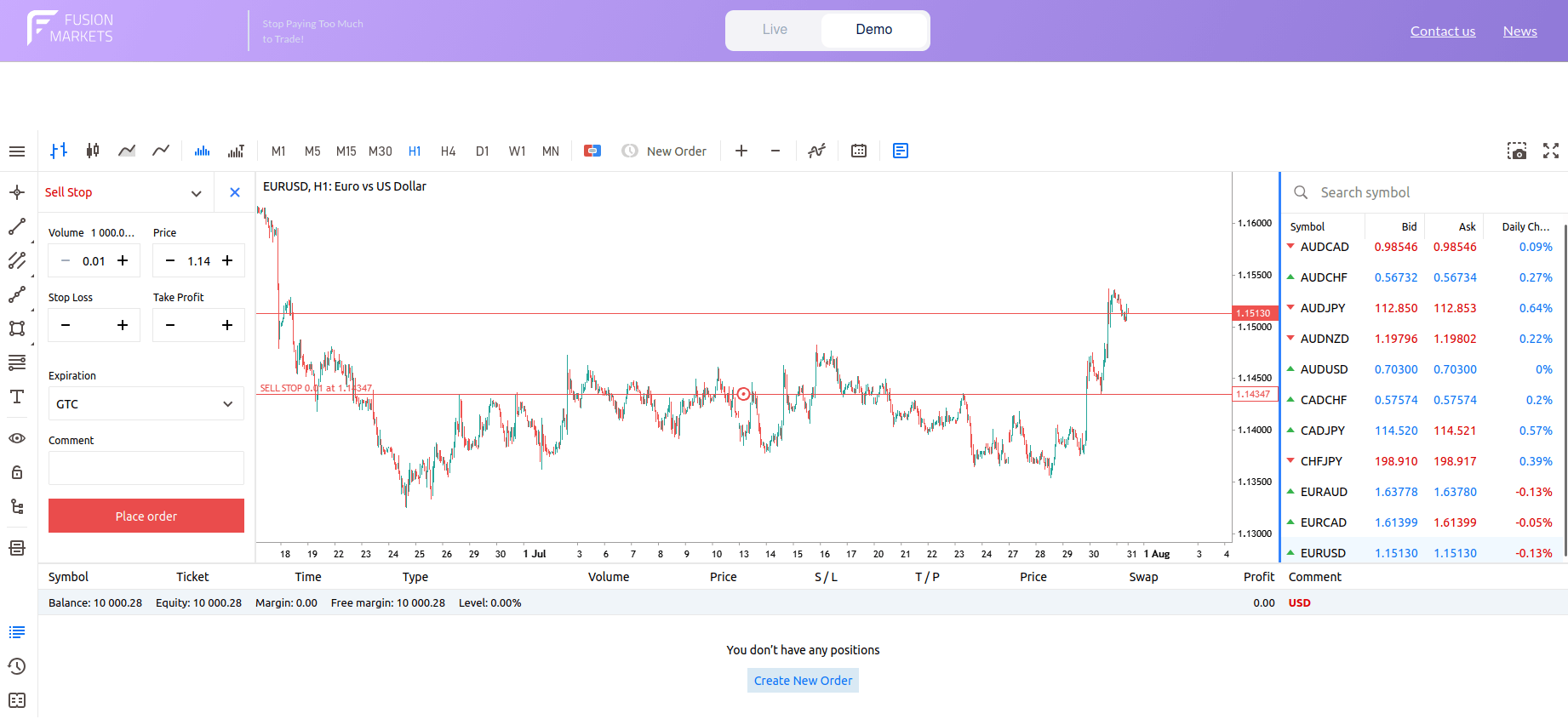1568x719 pixels.
Task: Select the Demo account tab
Action: pyautogui.click(x=874, y=30)
